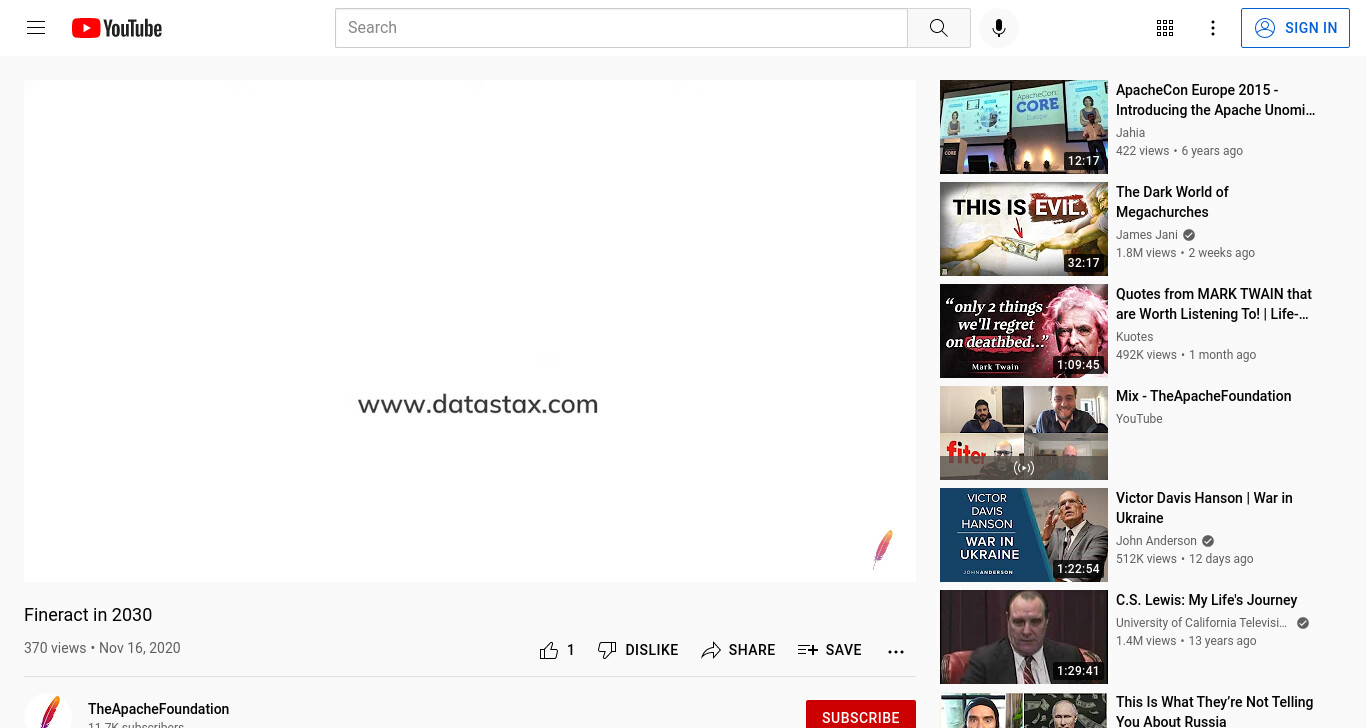1366x728 pixels.
Task: Open Victor Davis Hanson War in Ukraine title
Action: tap(1204, 508)
